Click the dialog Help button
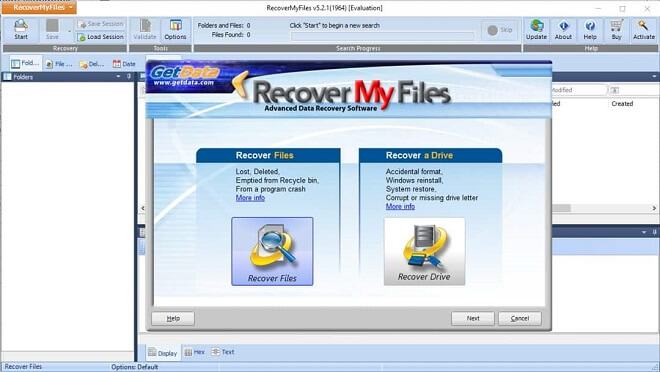Screen dimensions: 660x372 pos(173,319)
